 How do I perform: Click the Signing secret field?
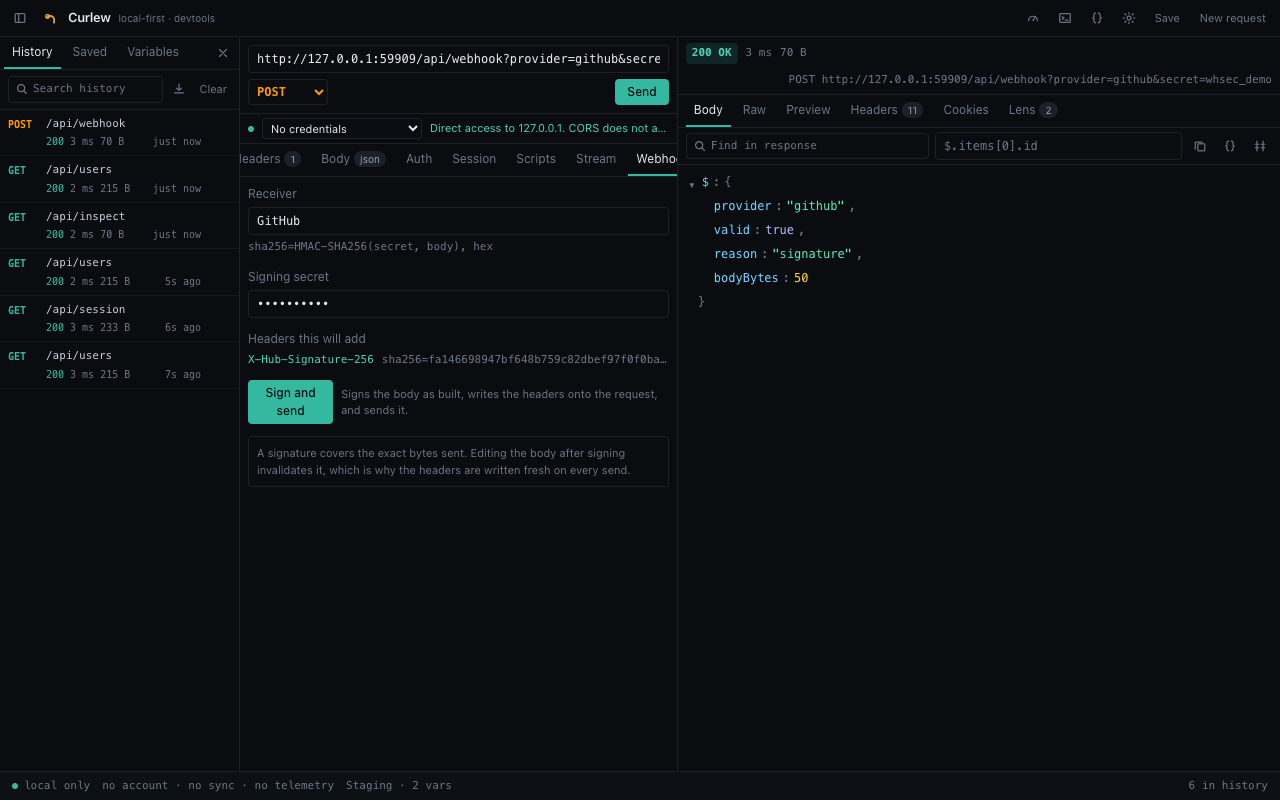[458, 304]
